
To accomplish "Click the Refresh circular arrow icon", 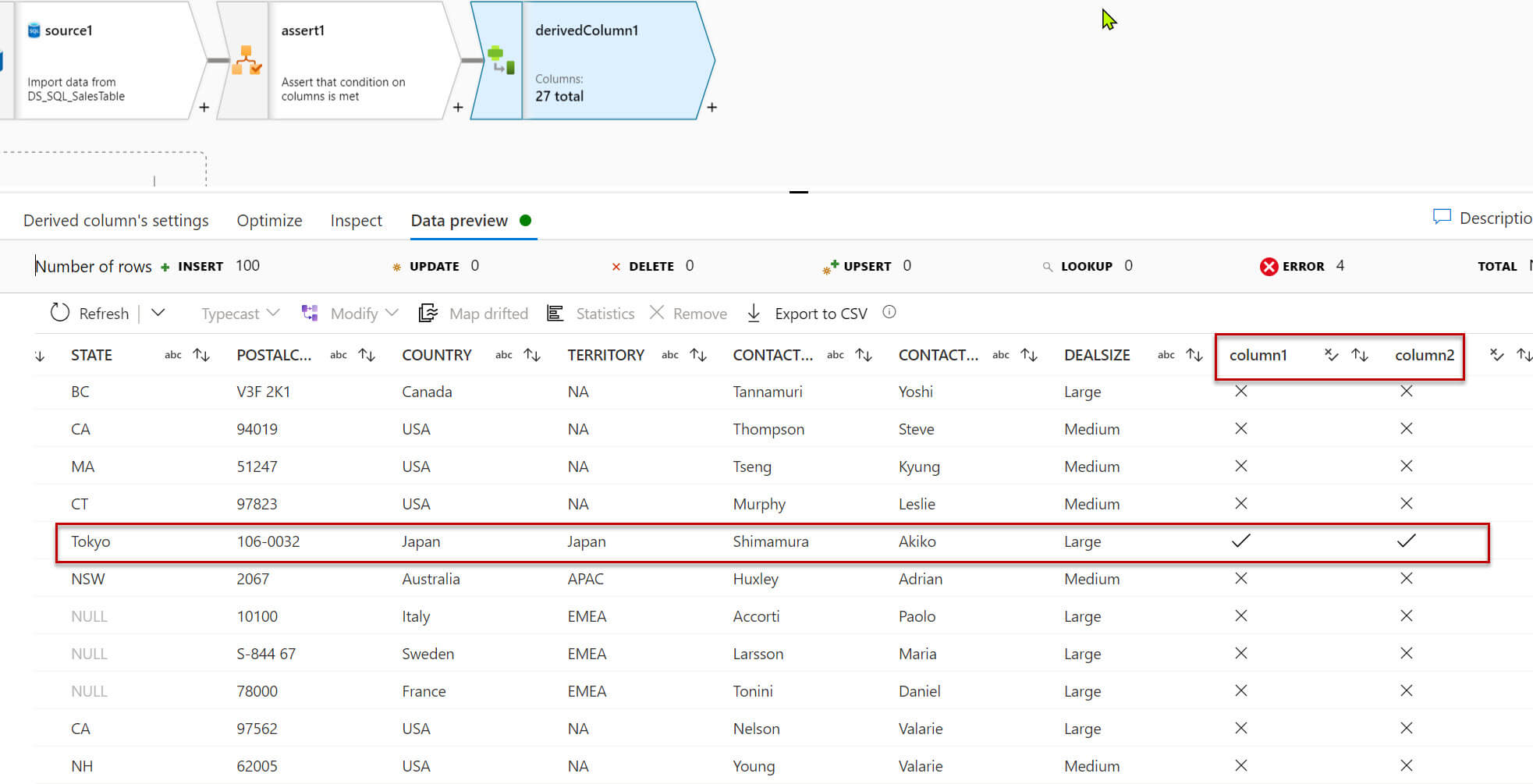I will click(x=60, y=313).
